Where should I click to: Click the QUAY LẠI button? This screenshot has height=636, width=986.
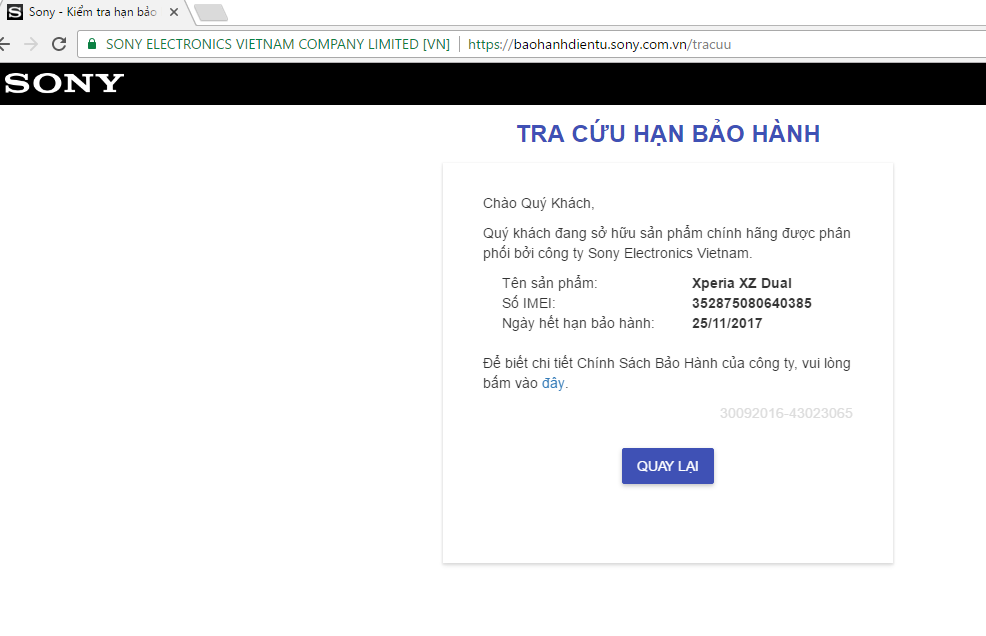[668, 466]
